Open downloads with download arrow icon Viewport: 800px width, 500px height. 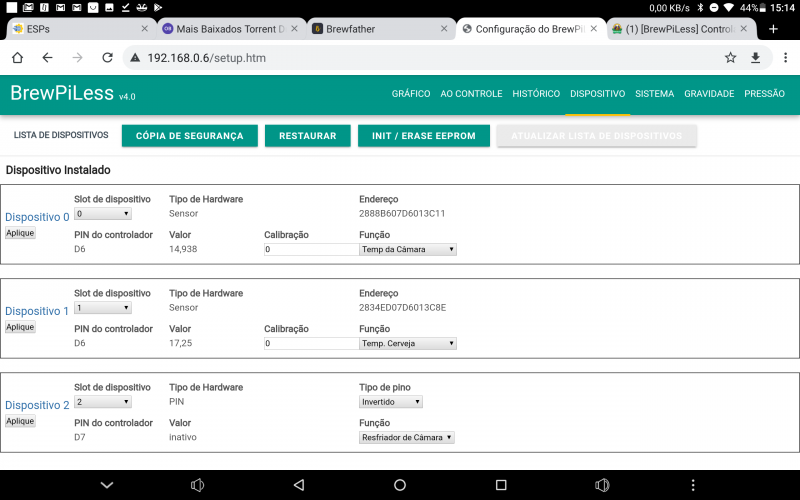pos(756,58)
